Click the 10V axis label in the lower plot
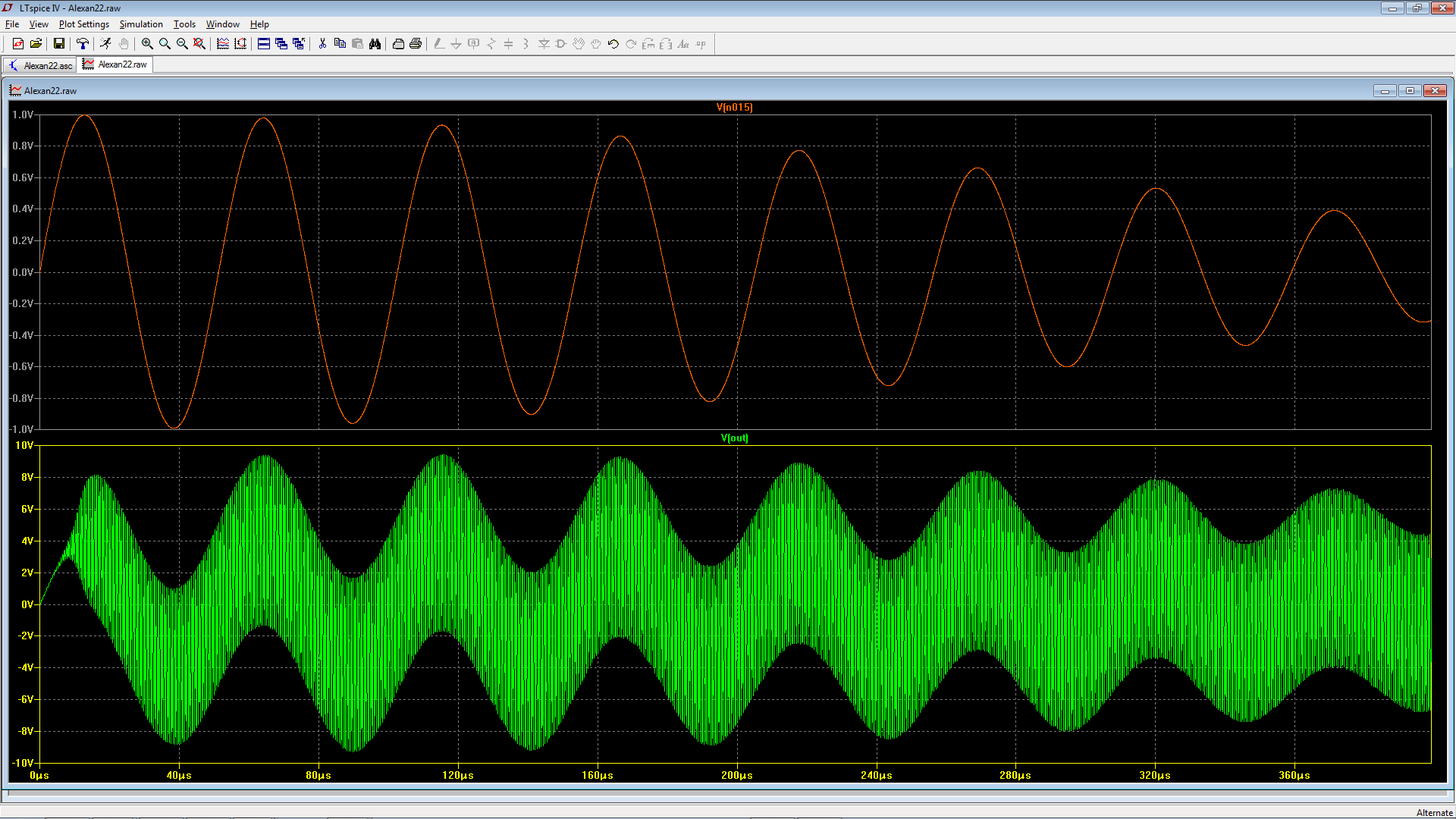Viewport: 1456px width, 819px height. 24,445
